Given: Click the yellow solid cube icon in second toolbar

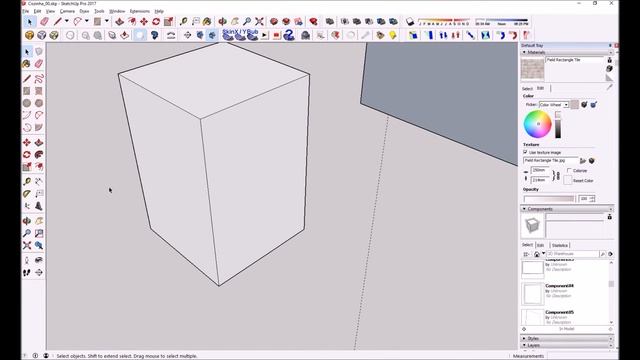Looking at the screenshot, I should 29,35.
